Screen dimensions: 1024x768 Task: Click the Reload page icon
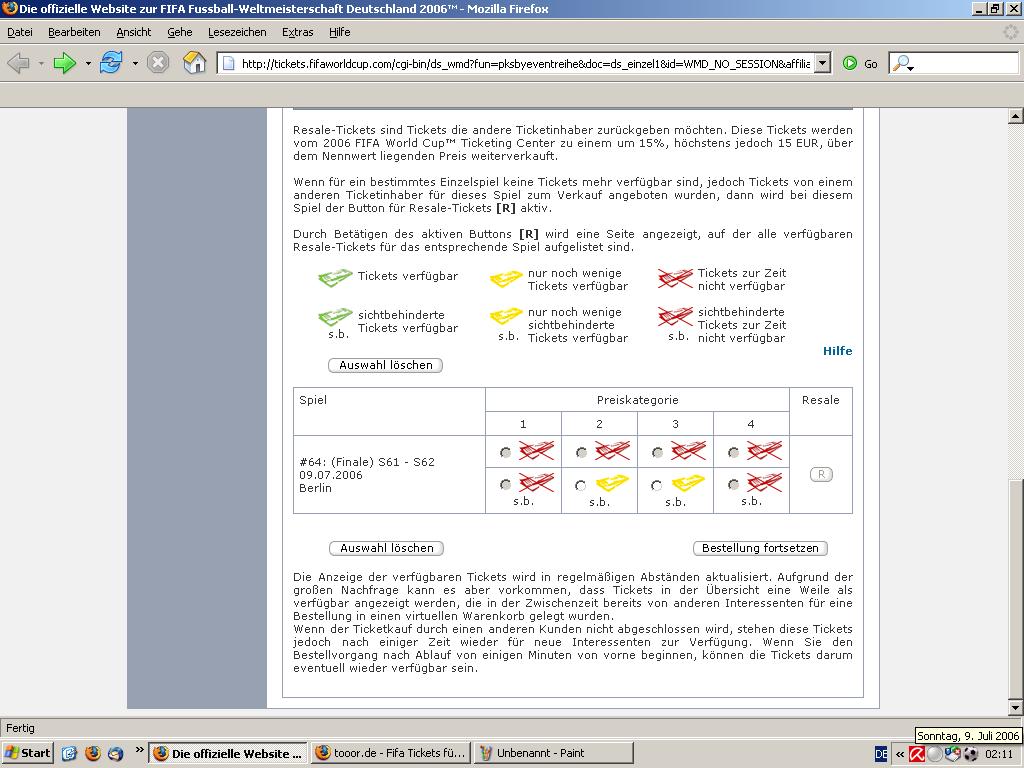(x=110, y=63)
